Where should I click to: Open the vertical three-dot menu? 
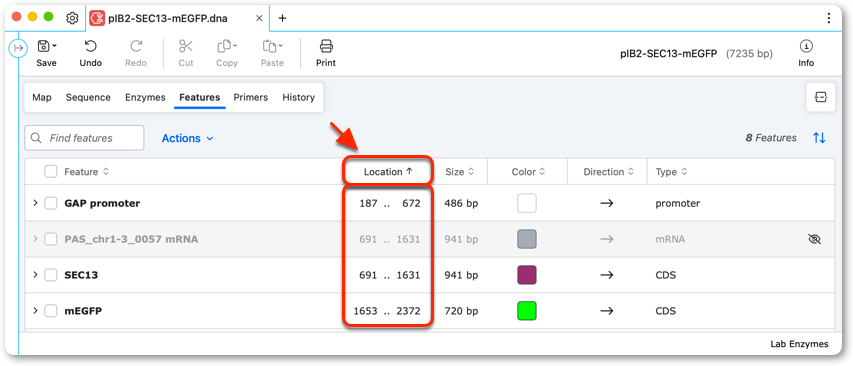(829, 18)
